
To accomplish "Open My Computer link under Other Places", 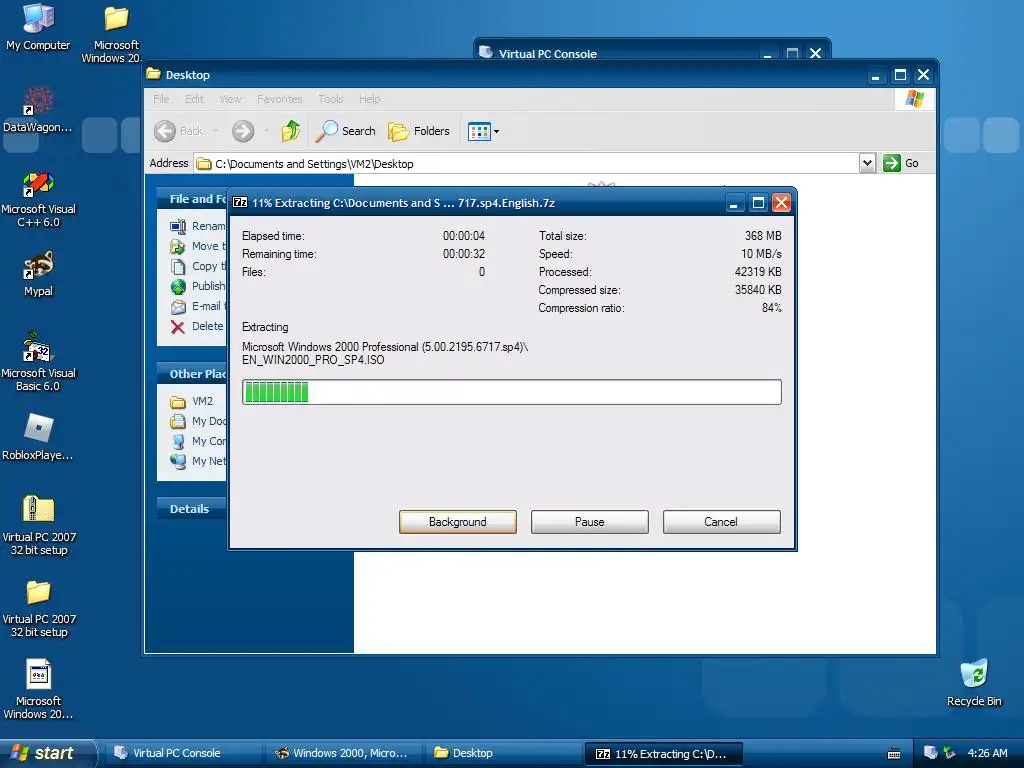I will pyautogui.click(x=198, y=441).
